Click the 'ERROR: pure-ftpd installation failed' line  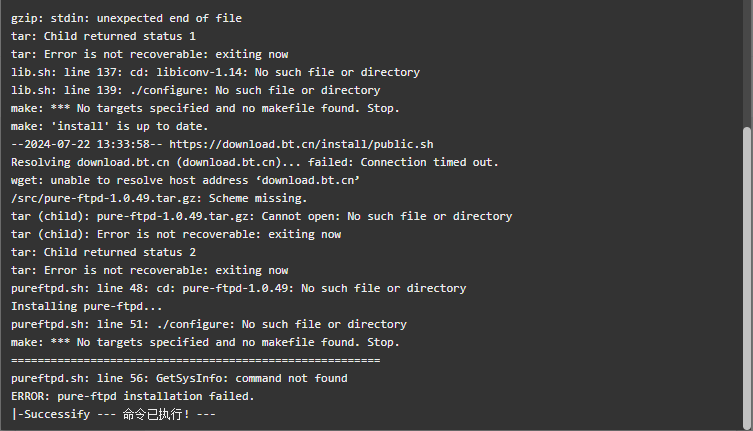coord(133,396)
